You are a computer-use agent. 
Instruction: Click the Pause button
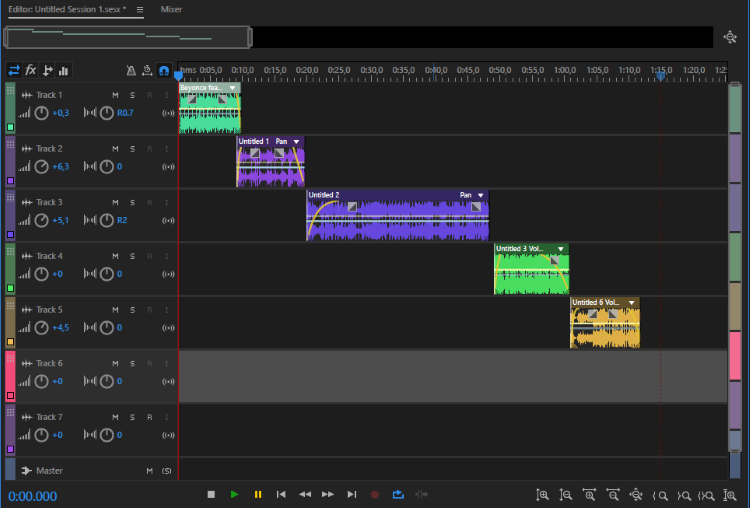tap(258, 494)
